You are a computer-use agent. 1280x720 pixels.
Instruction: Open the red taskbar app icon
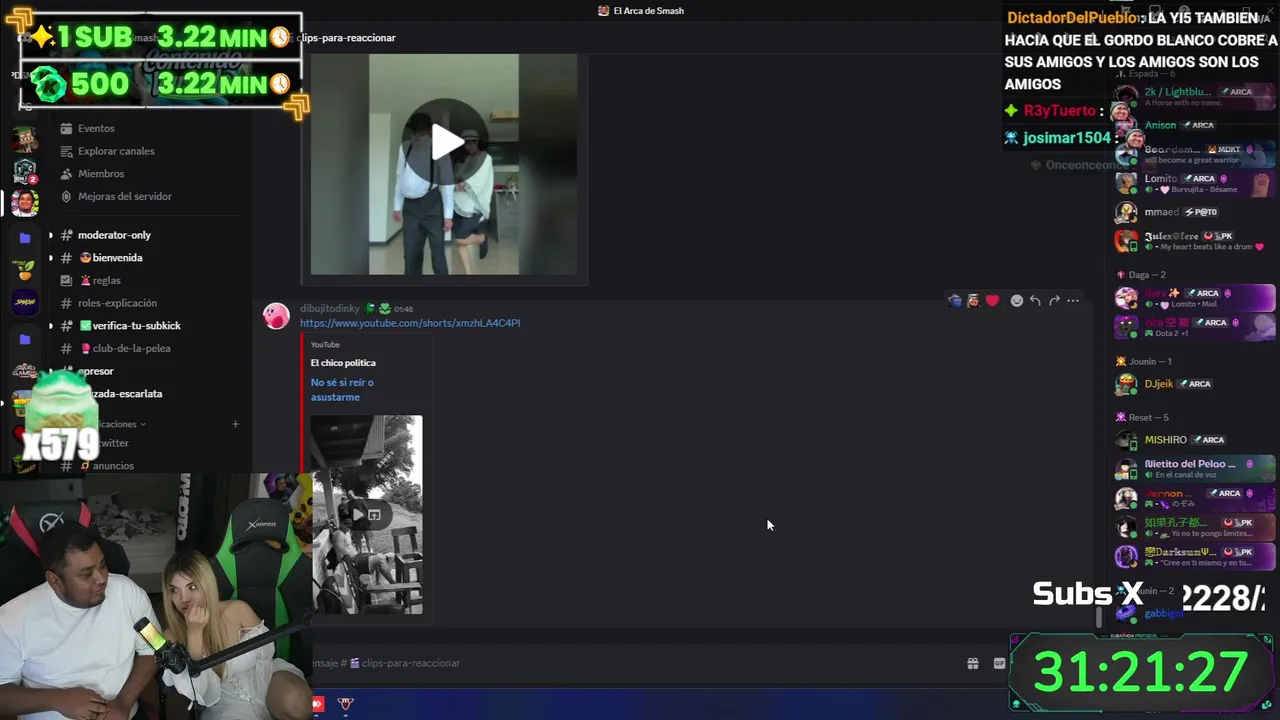click(x=318, y=704)
